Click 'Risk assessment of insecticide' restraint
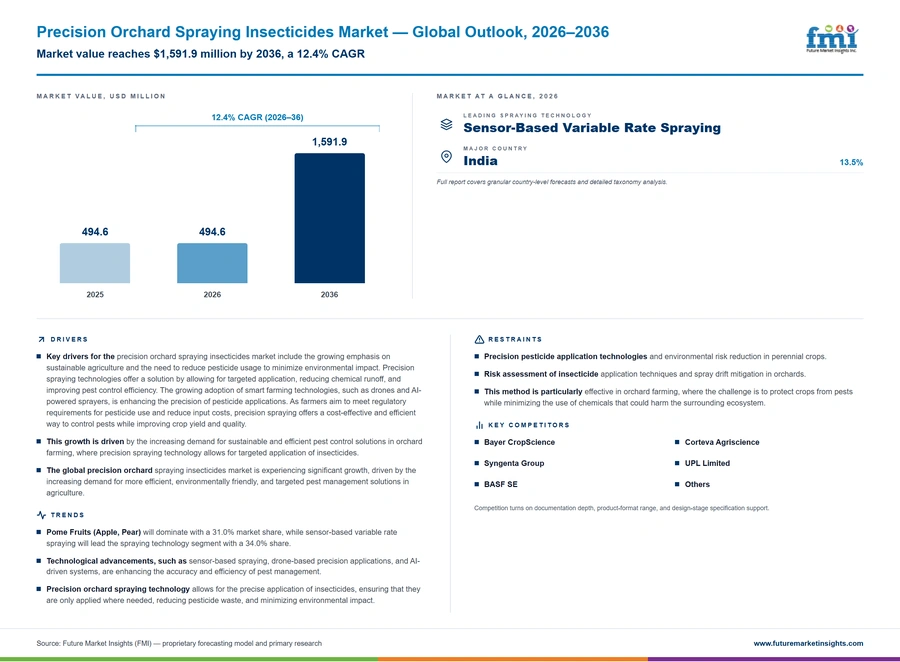Viewport: 900px width, 662px height. point(640,374)
